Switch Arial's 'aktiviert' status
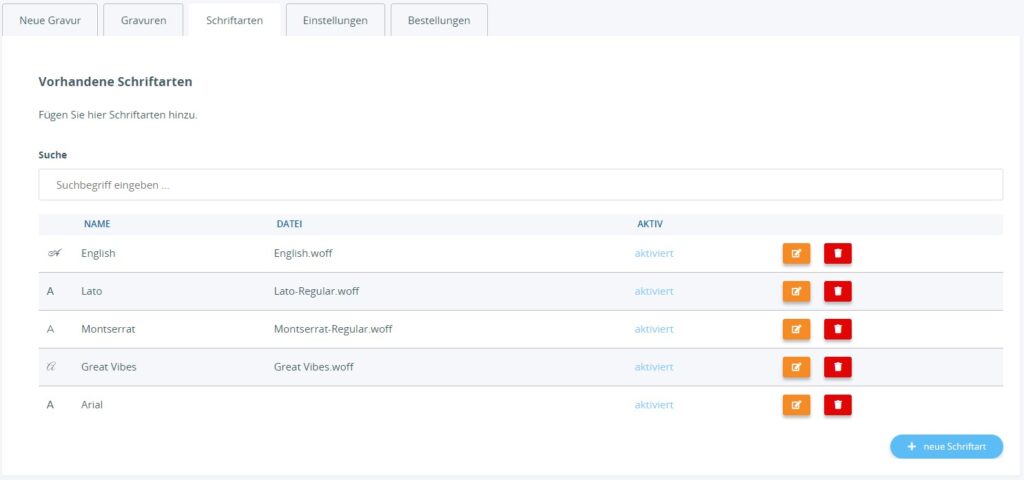The height and width of the screenshot is (480, 1024). point(654,405)
